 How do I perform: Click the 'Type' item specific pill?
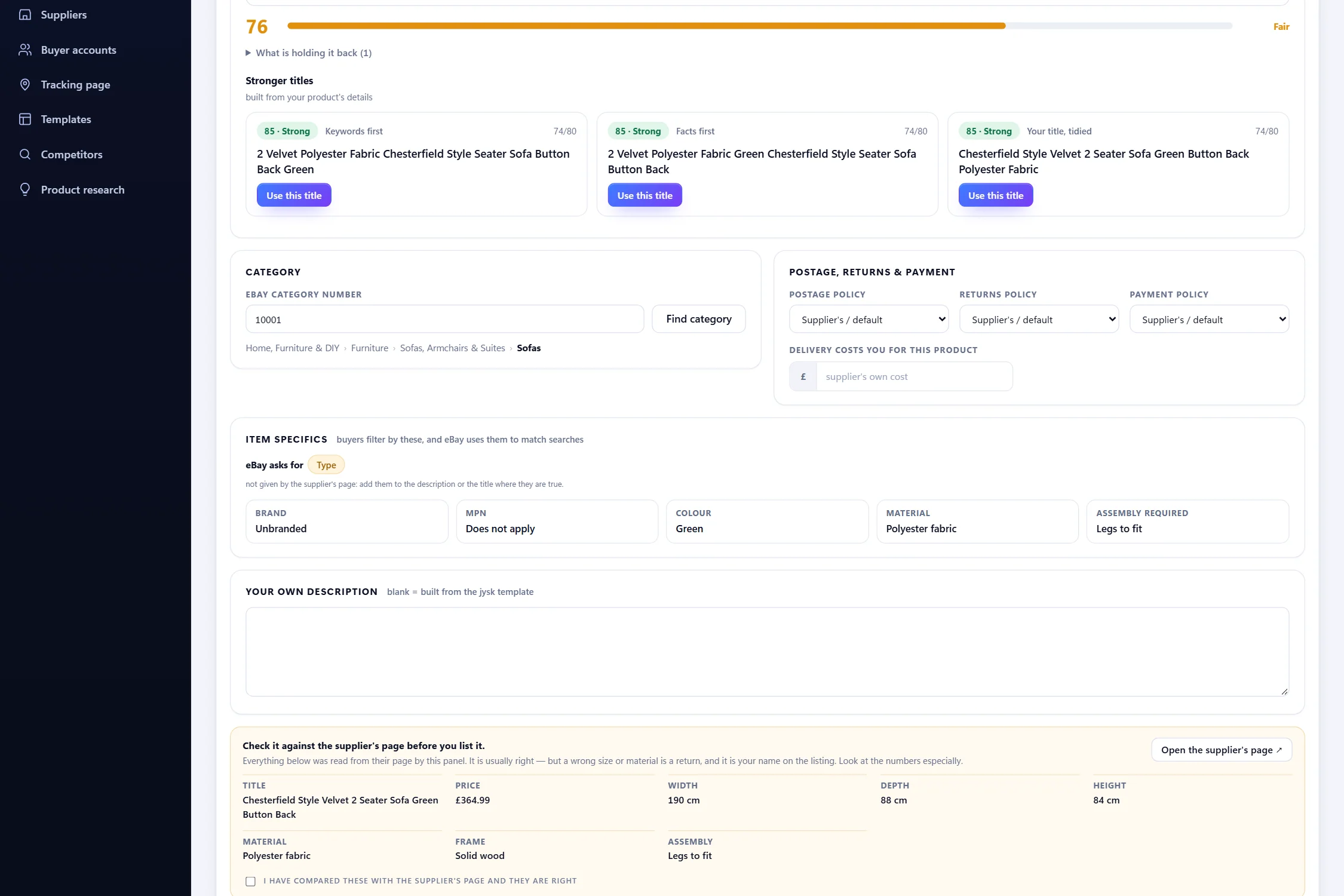click(326, 465)
